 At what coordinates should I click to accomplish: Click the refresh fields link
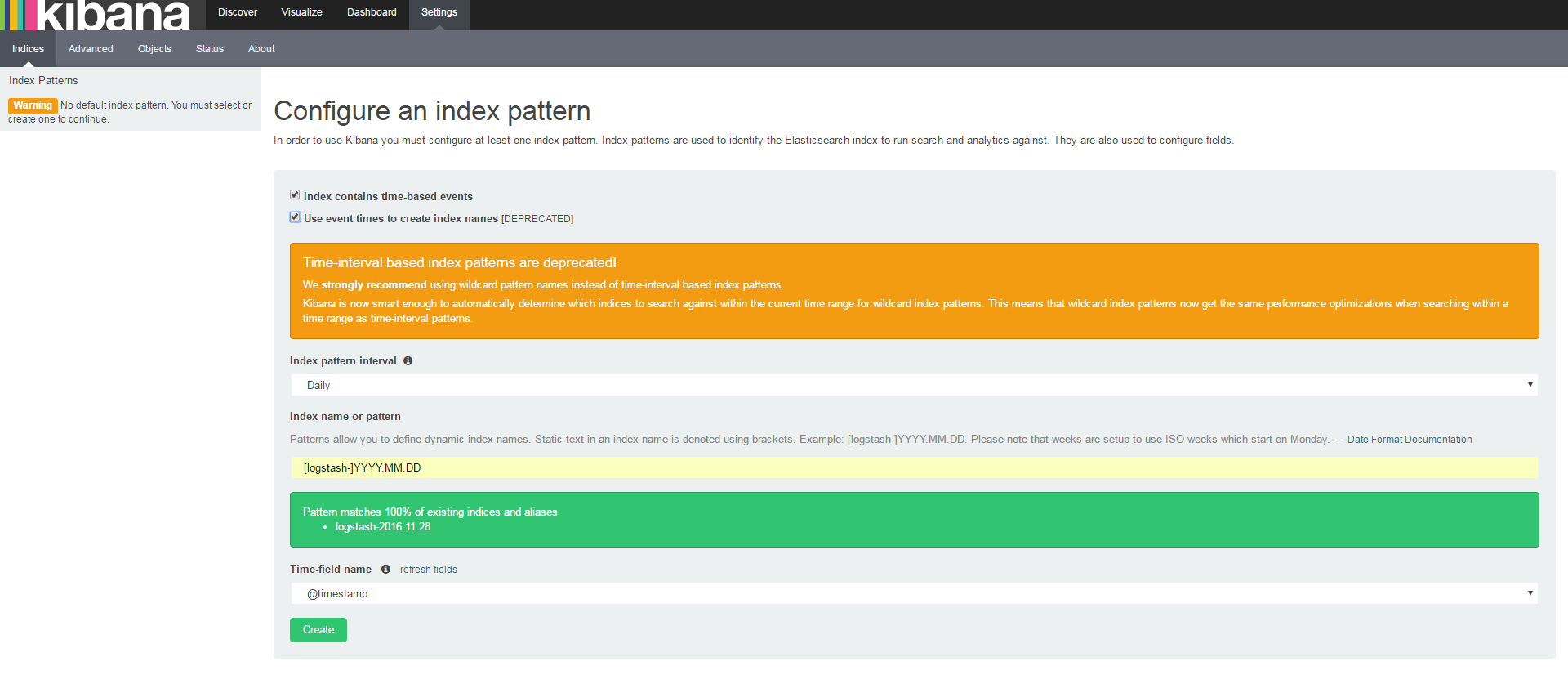(429, 570)
